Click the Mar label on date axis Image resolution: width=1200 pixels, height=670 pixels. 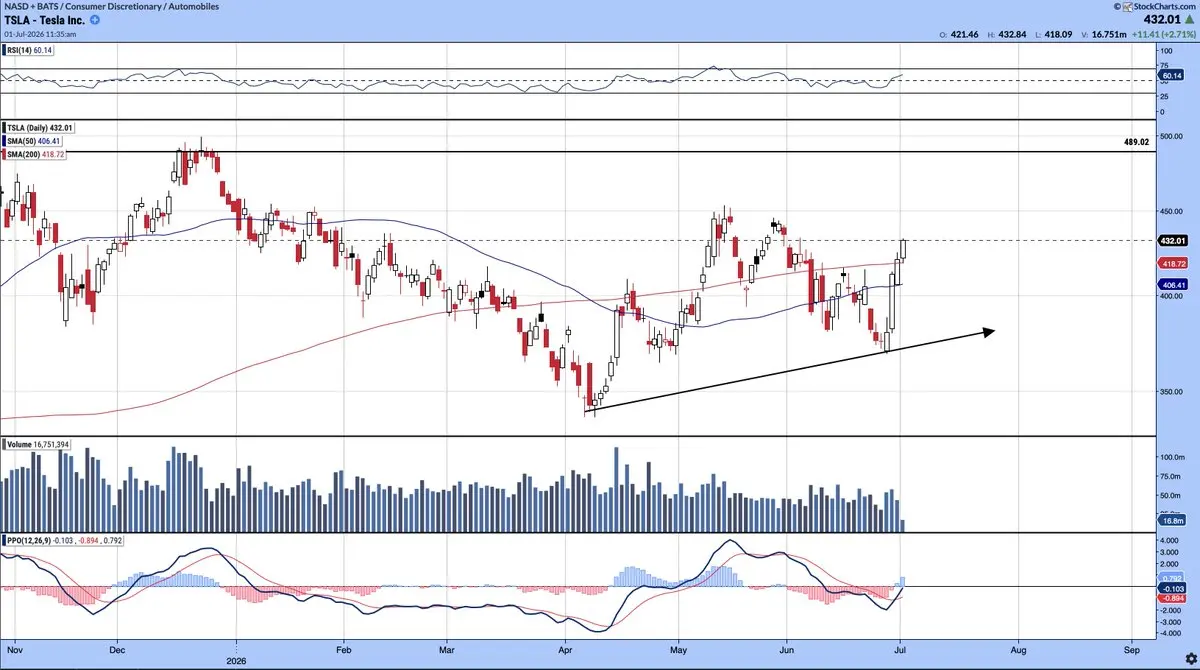(449, 651)
